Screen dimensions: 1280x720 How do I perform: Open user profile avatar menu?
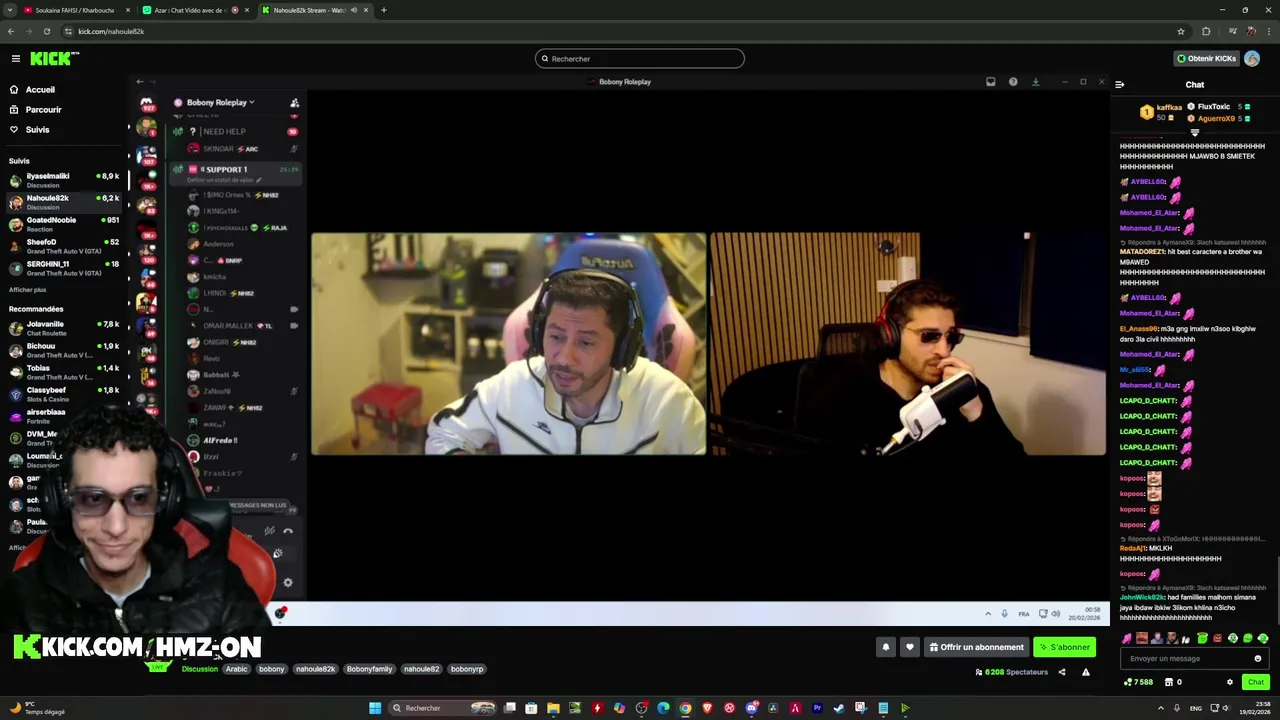pos(1252,59)
